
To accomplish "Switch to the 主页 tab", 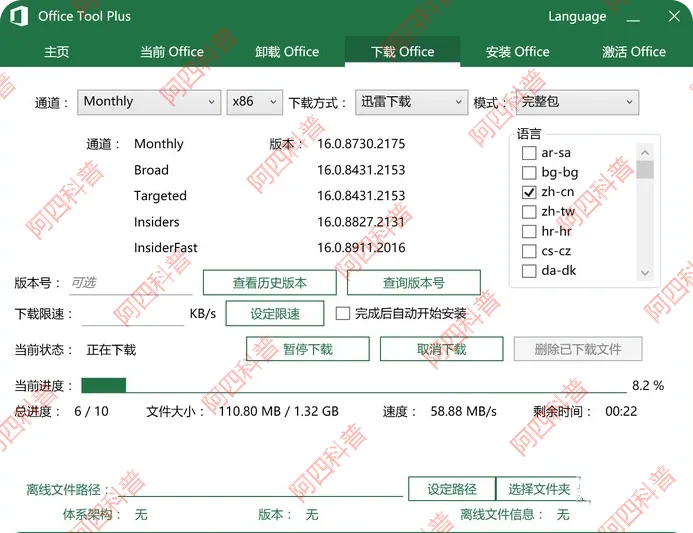I will click(x=57, y=52).
